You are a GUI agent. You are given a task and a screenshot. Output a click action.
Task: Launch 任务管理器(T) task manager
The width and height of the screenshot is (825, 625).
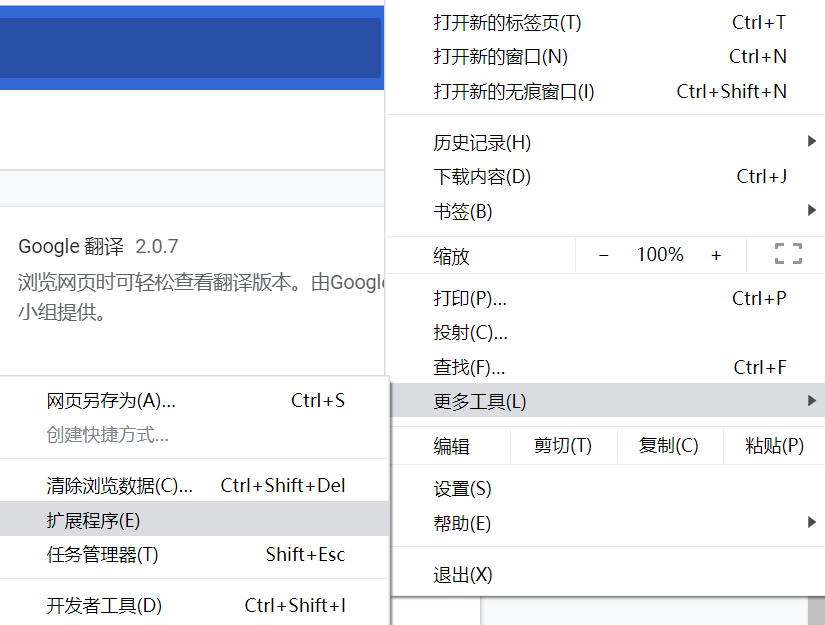point(103,554)
